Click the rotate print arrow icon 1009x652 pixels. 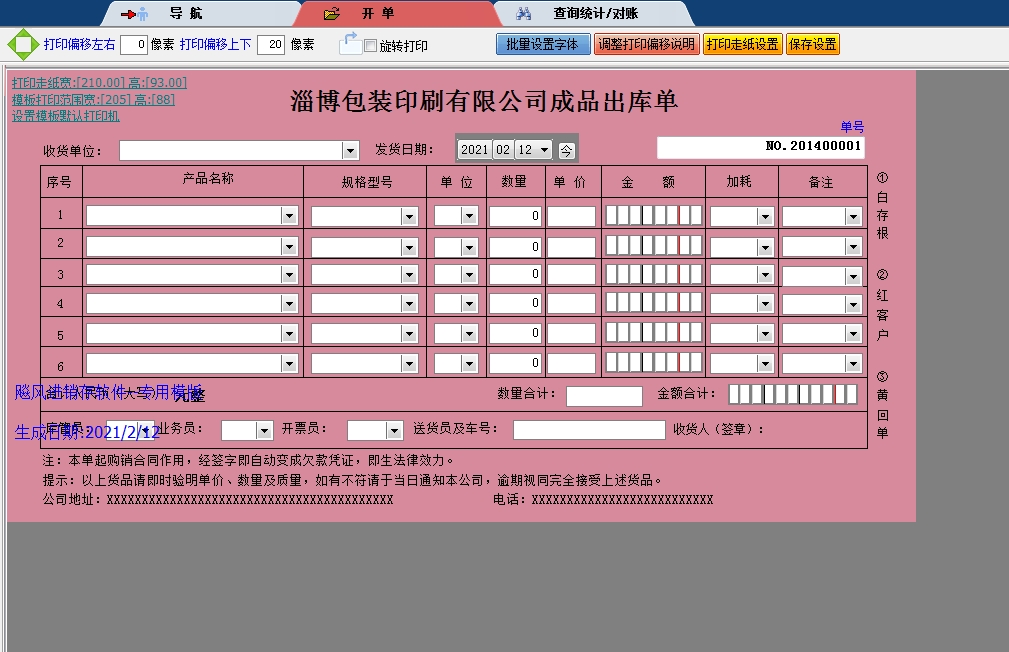[x=350, y=43]
